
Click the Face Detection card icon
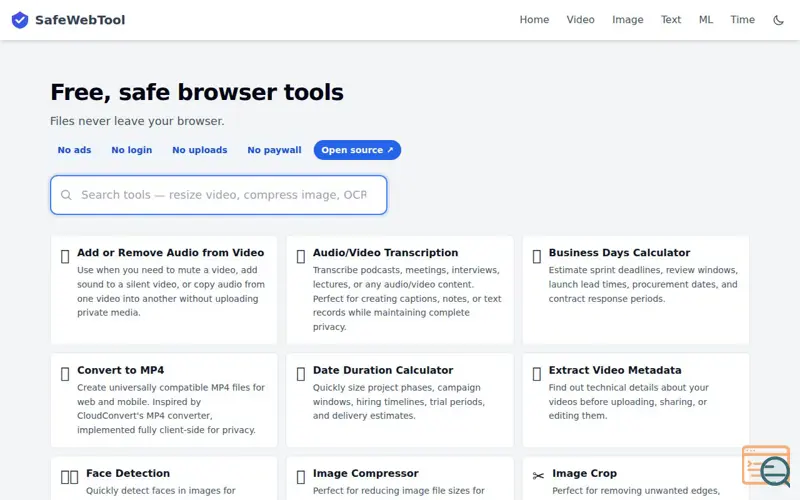coord(69,477)
